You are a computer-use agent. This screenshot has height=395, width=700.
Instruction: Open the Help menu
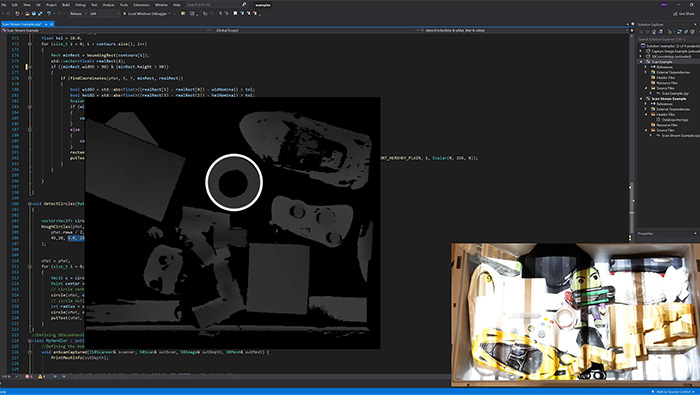point(177,5)
